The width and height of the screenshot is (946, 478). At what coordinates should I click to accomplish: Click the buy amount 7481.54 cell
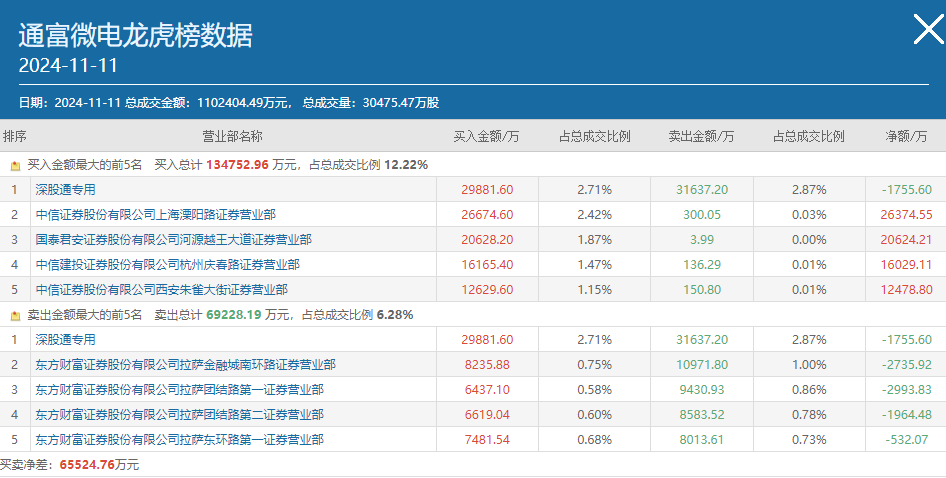point(487,440)
